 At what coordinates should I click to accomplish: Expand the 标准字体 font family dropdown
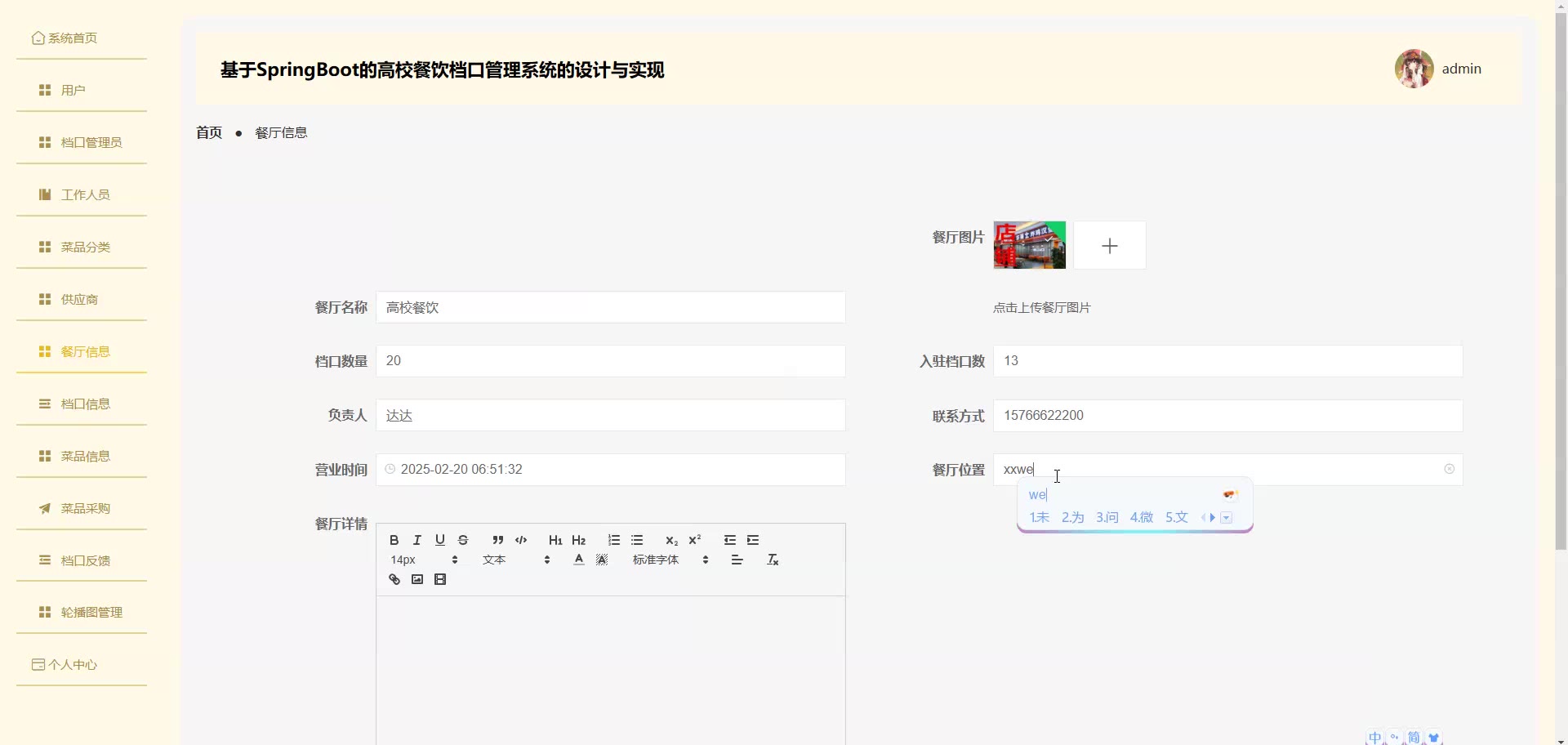click(670, 560)
